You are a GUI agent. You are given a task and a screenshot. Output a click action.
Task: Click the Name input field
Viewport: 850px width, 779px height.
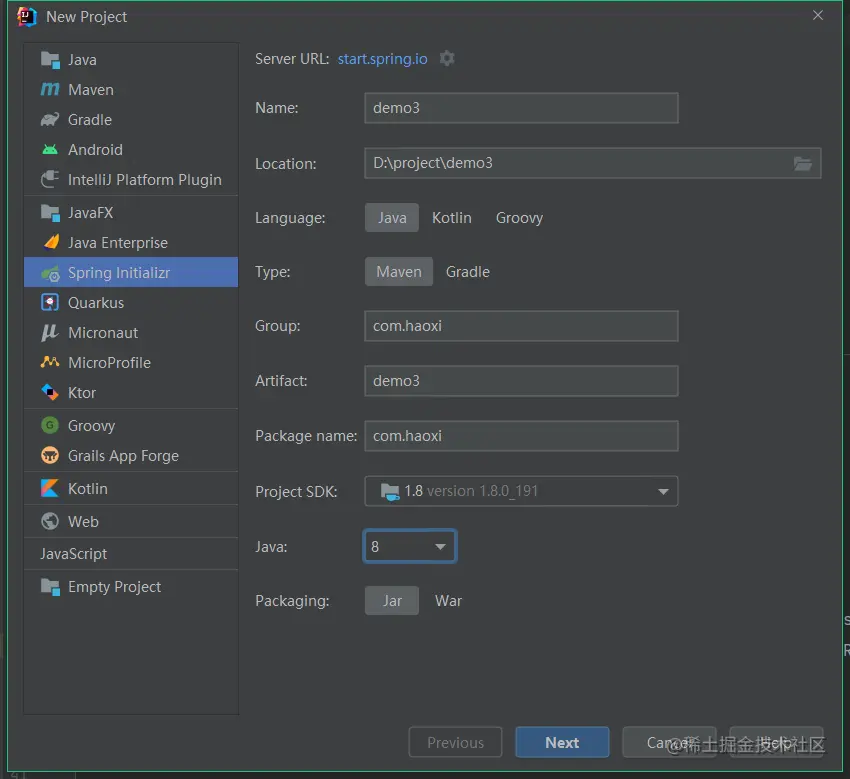[x=521, y=108]
